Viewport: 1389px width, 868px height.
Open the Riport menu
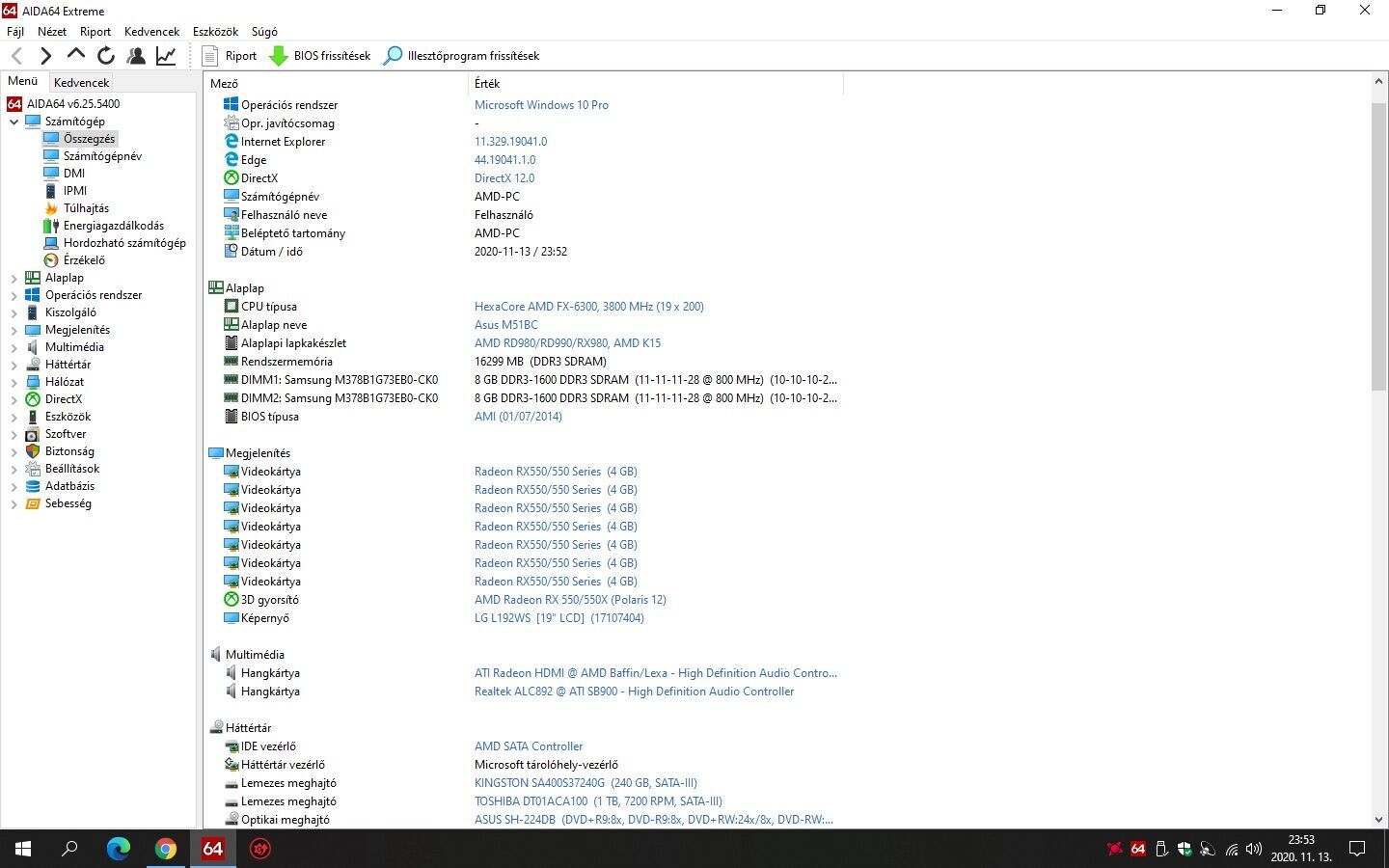95,32
